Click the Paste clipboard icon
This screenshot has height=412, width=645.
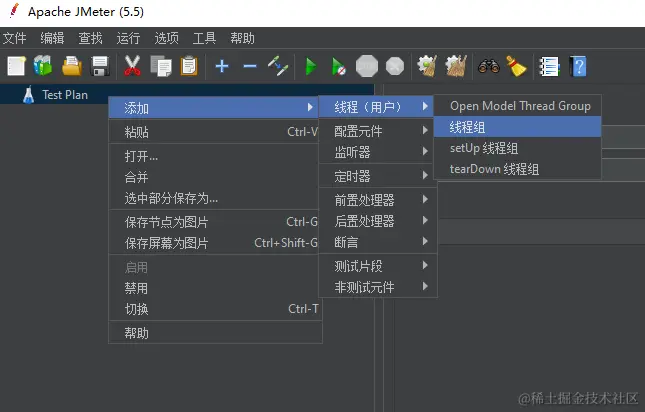click(189, 66)
